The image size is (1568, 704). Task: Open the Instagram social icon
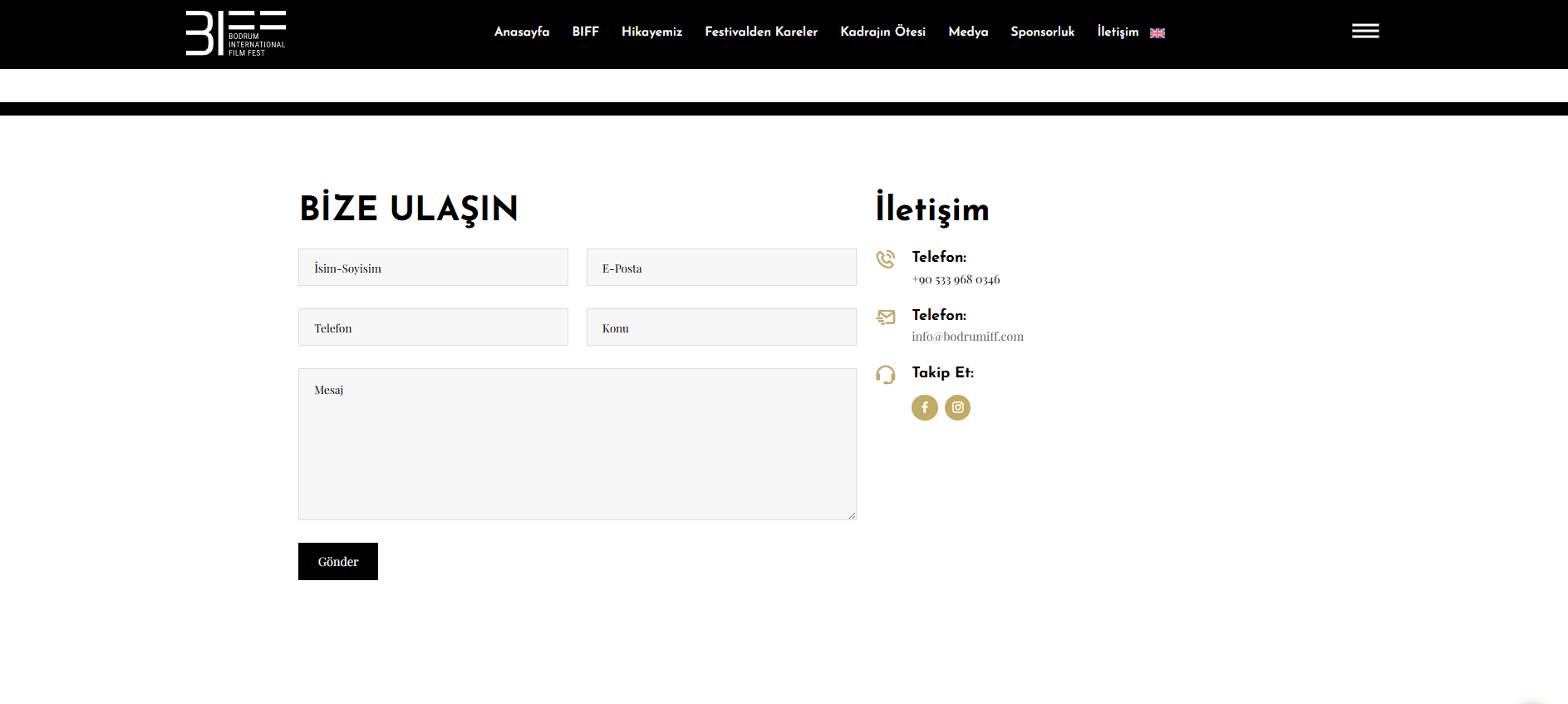click(957, 407)
